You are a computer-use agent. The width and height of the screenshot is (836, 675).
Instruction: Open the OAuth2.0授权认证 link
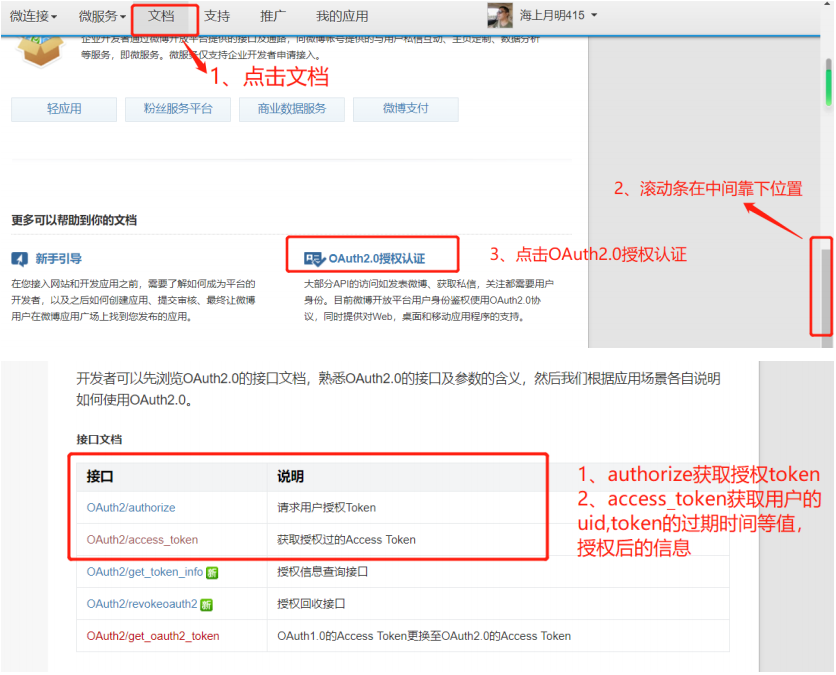click(x=377, y=259)
